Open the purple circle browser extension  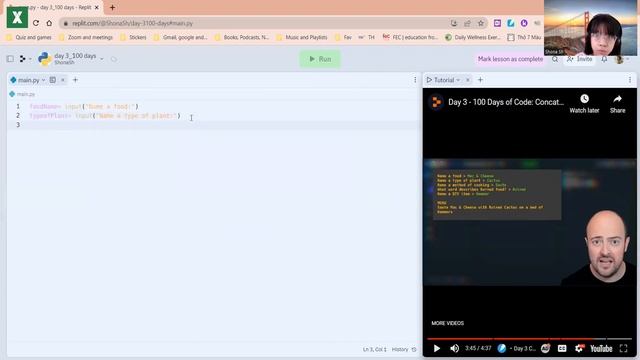pyautogui.click(x=524, y=23)
